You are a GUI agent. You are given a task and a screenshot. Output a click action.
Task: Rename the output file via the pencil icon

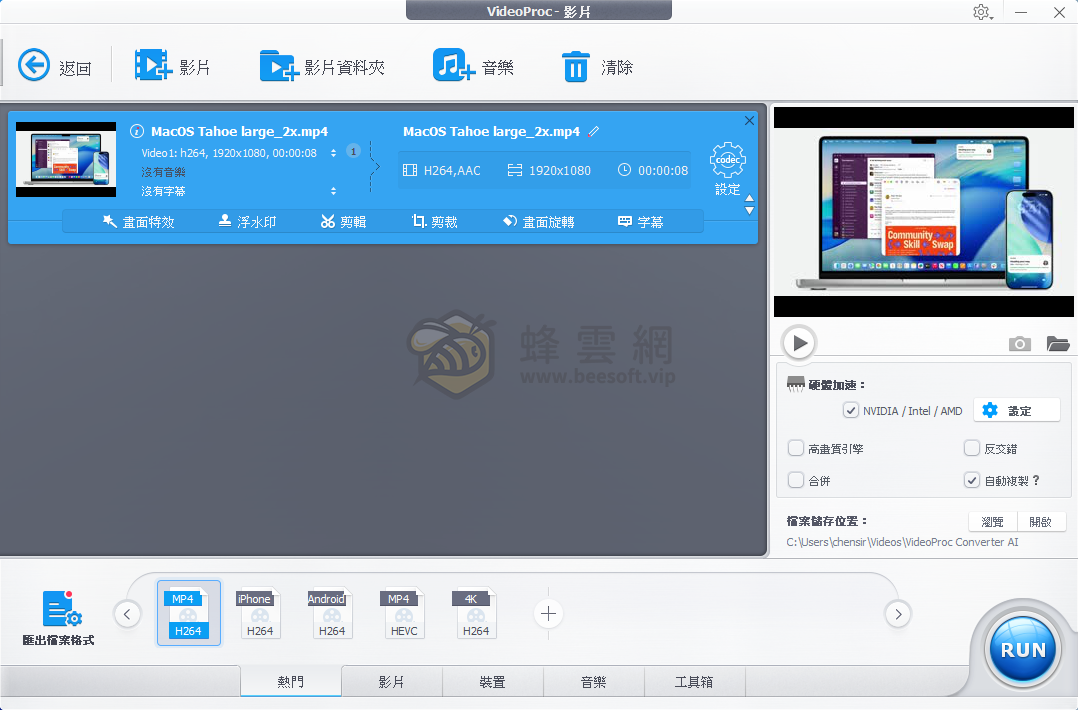(594, 131)
